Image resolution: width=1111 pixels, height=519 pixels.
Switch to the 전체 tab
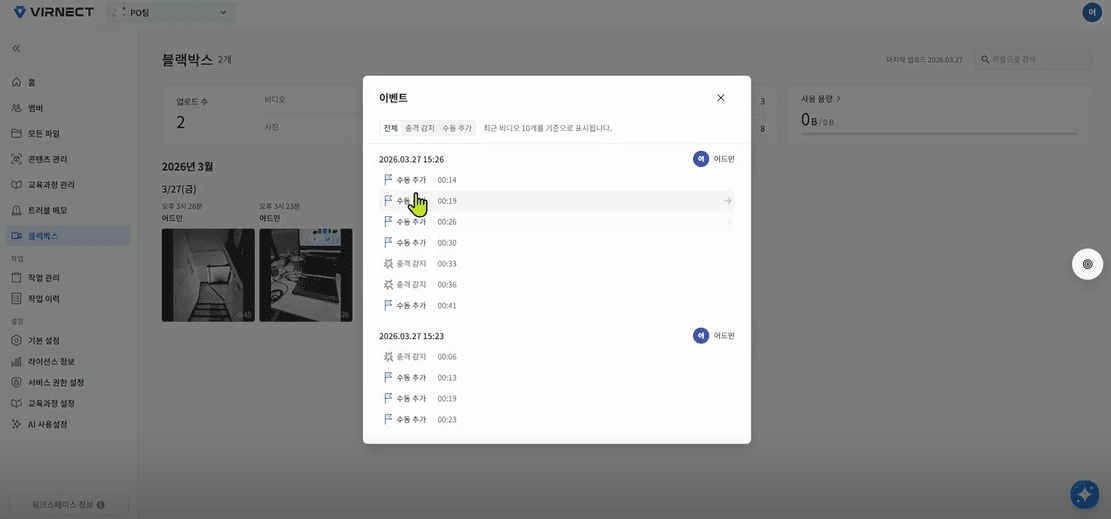390,128
